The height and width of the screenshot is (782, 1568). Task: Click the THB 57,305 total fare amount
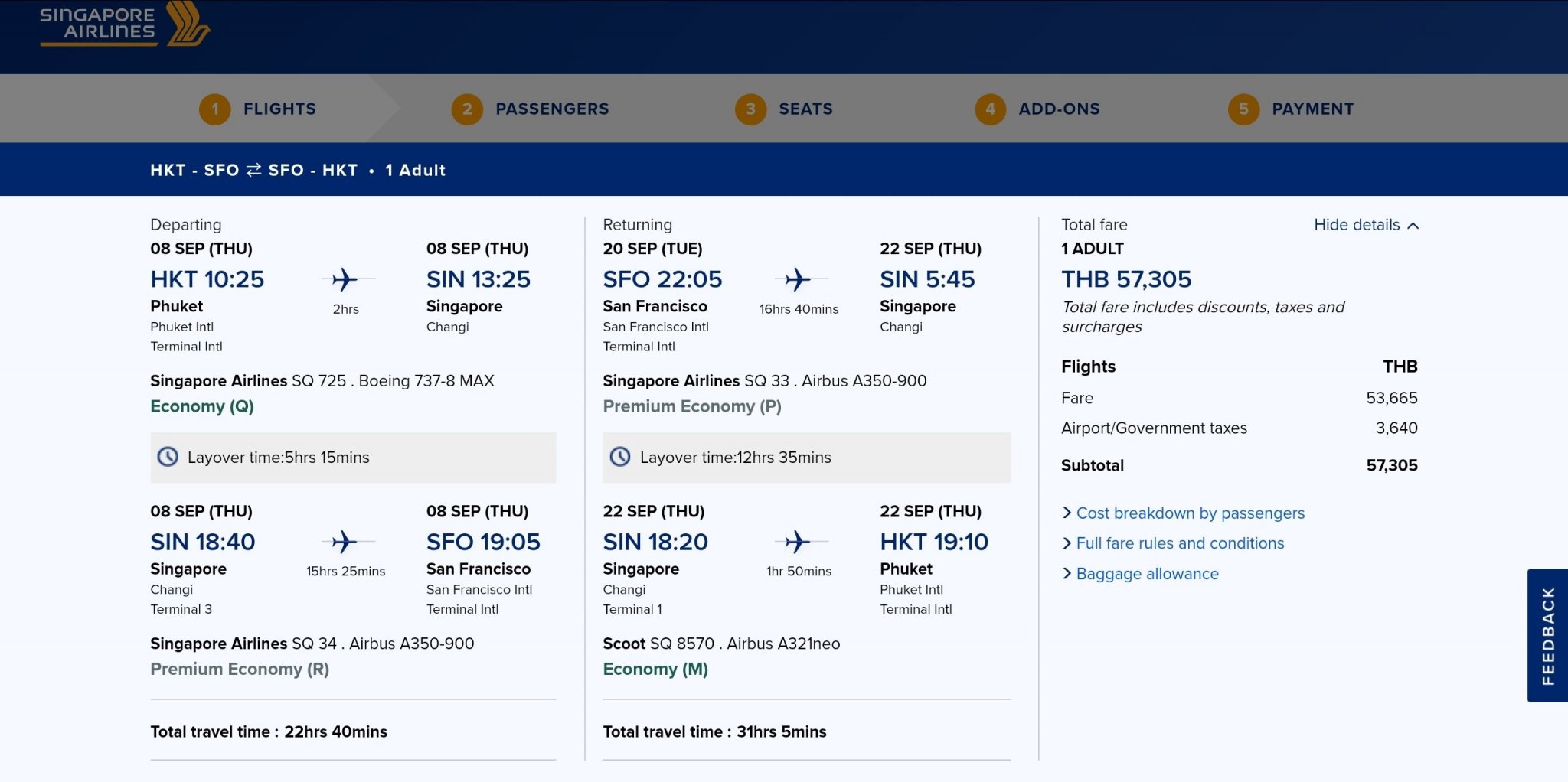[x=1126, y=279]
